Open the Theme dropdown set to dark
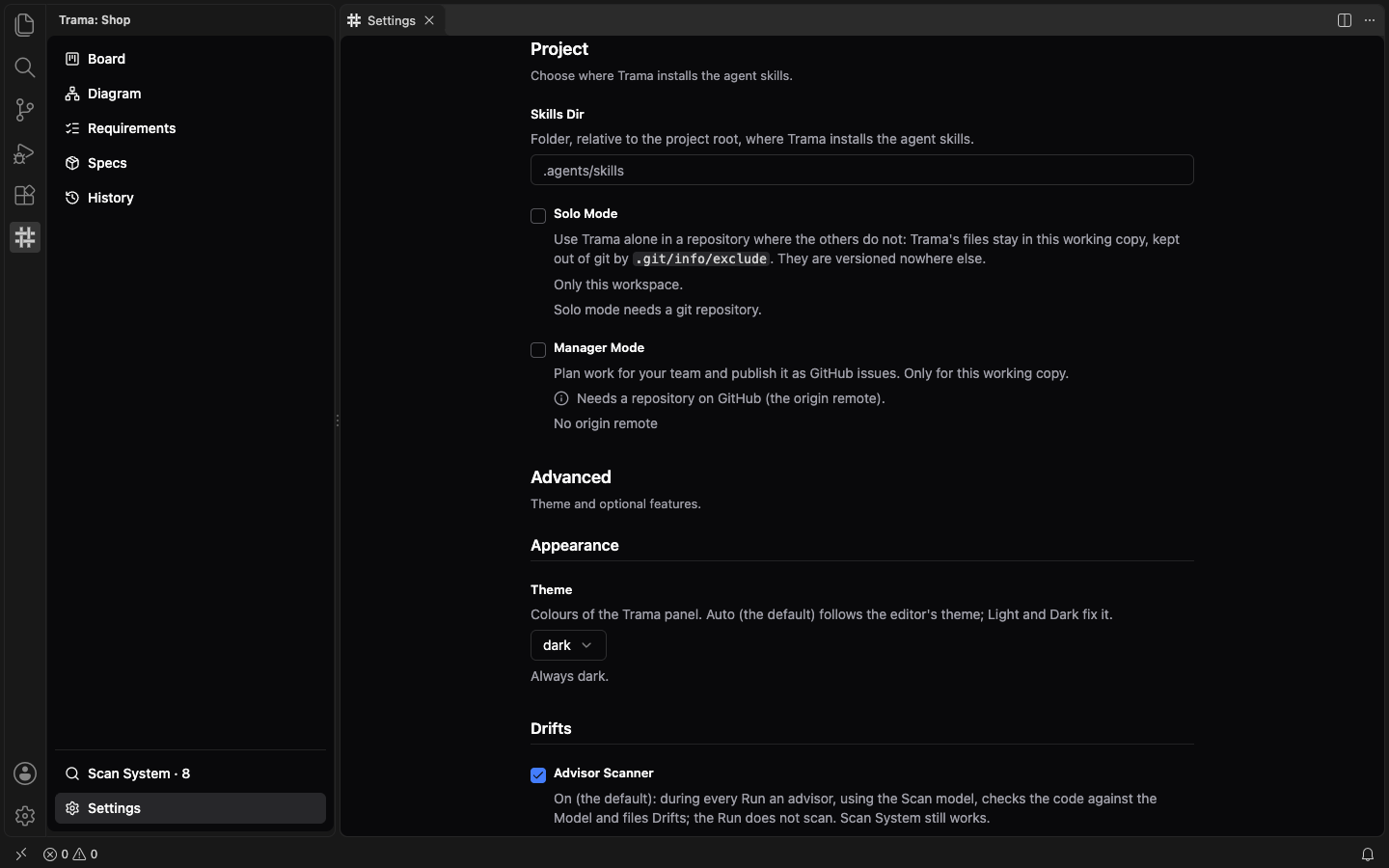The width and height of the screenshot is (1389, 868). tap(568, 645)
